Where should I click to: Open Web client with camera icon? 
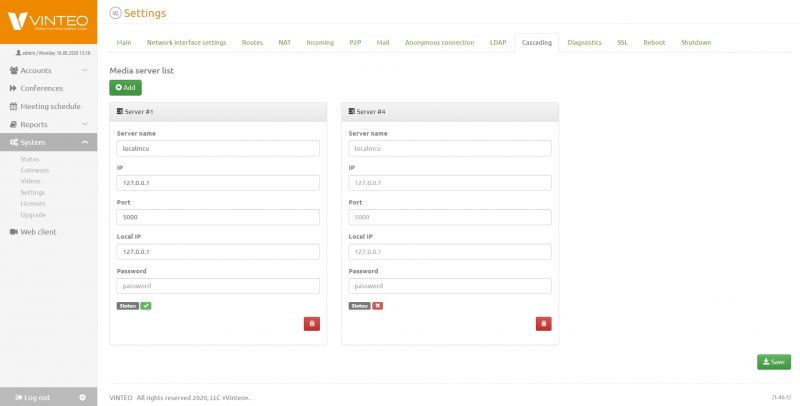pyautogui.click(x=38, y=232)
